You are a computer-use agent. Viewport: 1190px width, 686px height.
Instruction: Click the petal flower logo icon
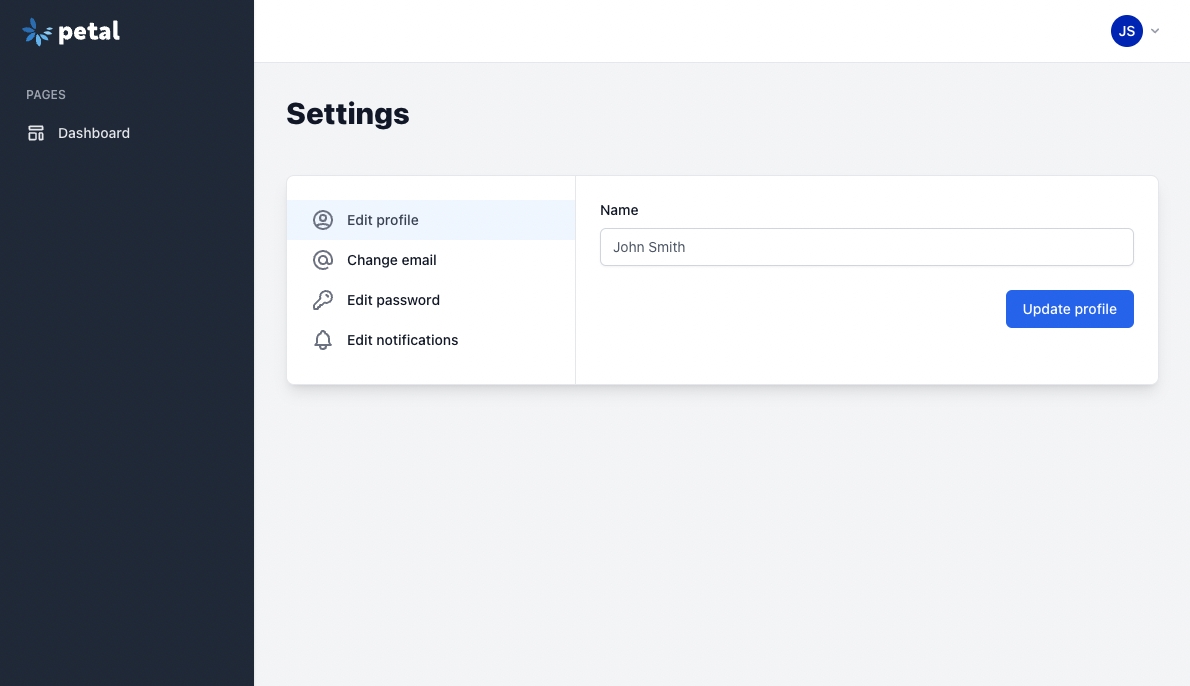tap(37, 32)
